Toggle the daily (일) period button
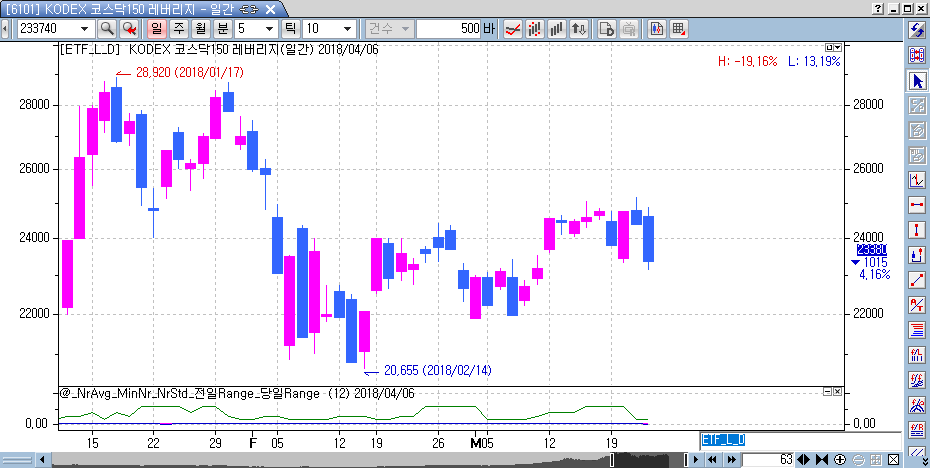This screenshot has height=468, width=930. click(156, 28)
